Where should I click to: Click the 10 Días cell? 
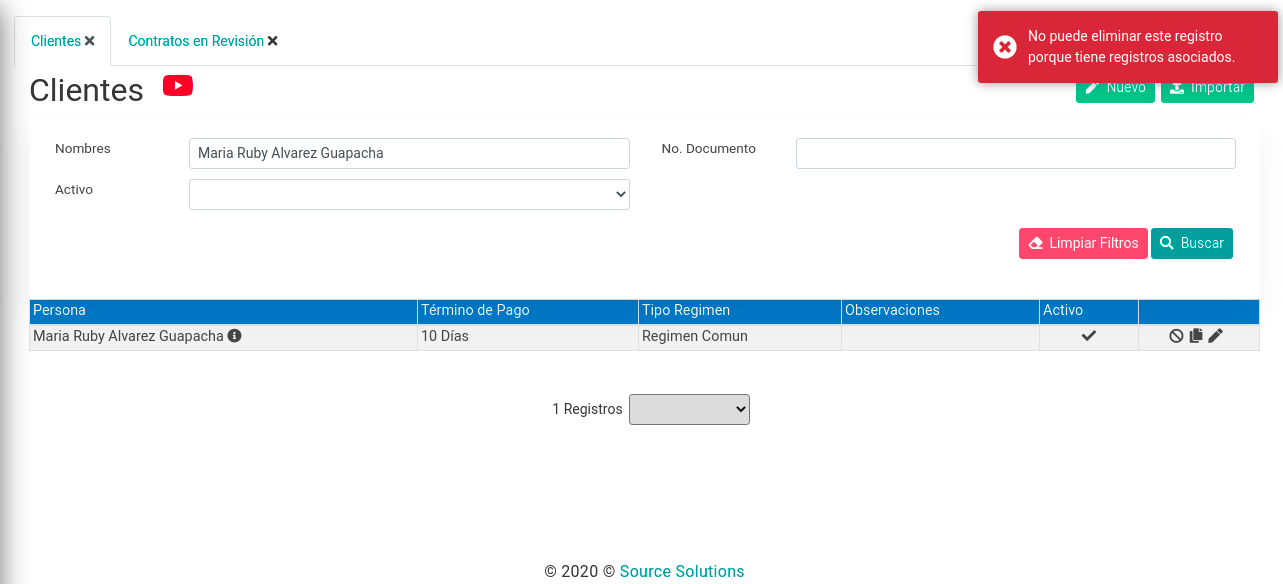[528, 337]
